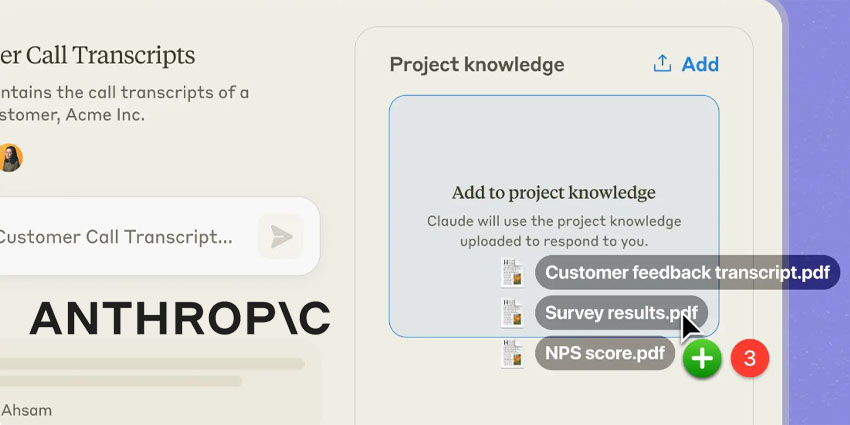
Task: Click the NPS score.pdf file icon
Action: [x=512, y=353]
